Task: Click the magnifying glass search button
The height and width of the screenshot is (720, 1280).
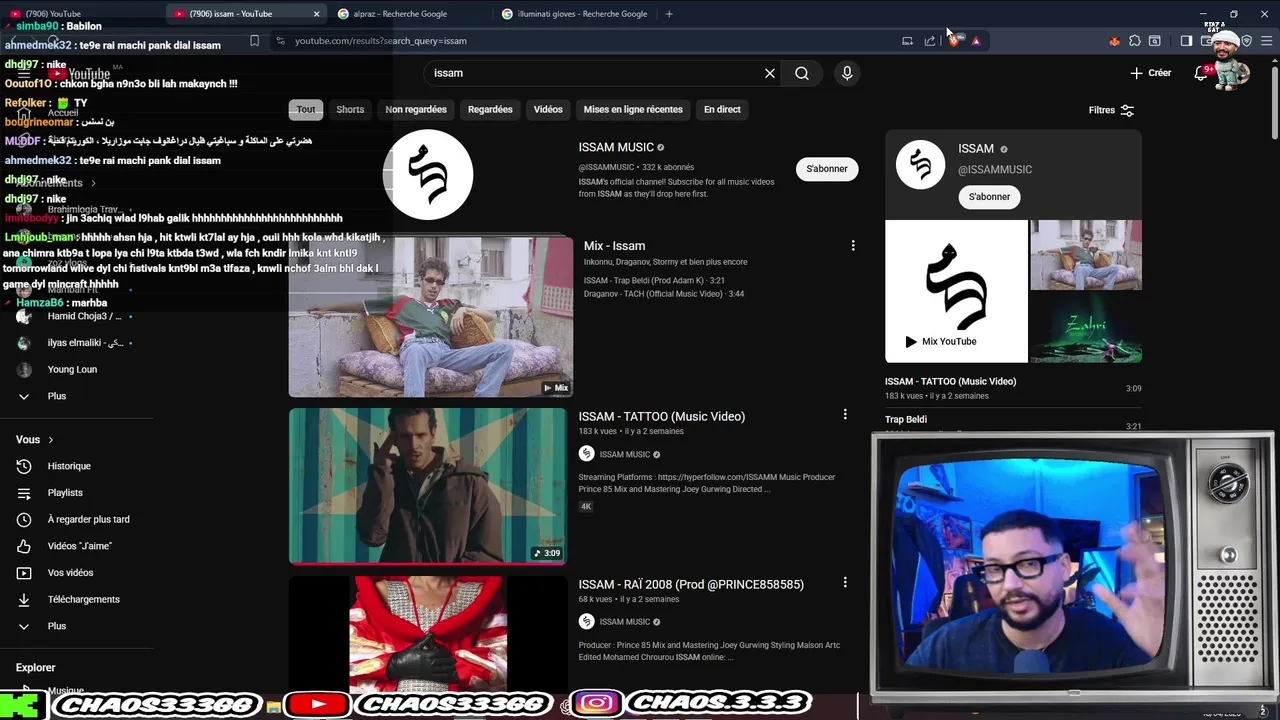Action: click(x=802, y=73)
